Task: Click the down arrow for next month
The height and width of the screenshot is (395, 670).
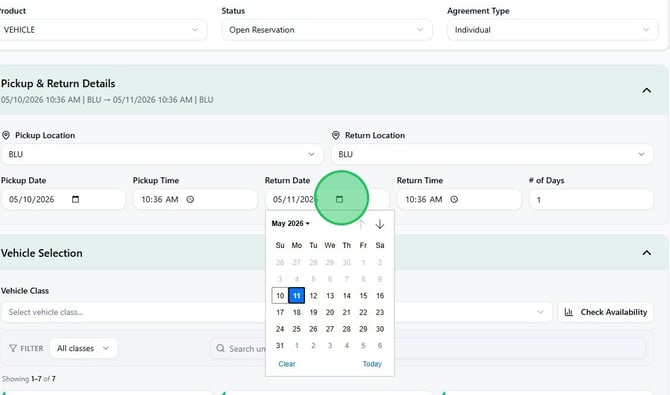Action: [x=379, y=224]
